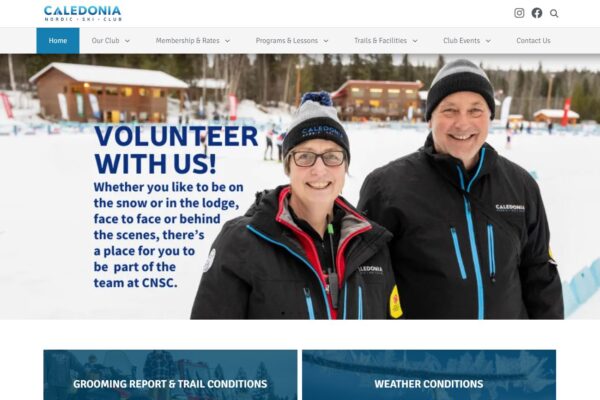600x400 pixels.
Task: Select the Home menu tab
Action: (x=58, y=41)
